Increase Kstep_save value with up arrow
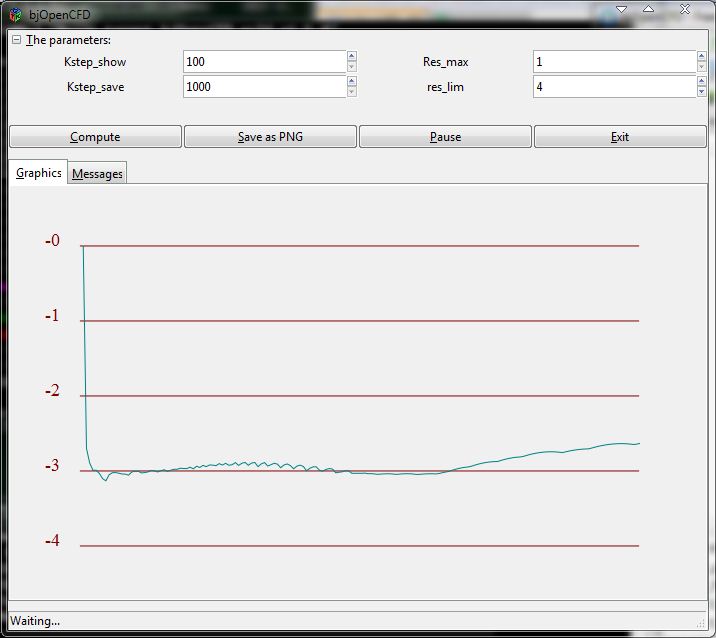The image size is (716, 638). point(351,82)
